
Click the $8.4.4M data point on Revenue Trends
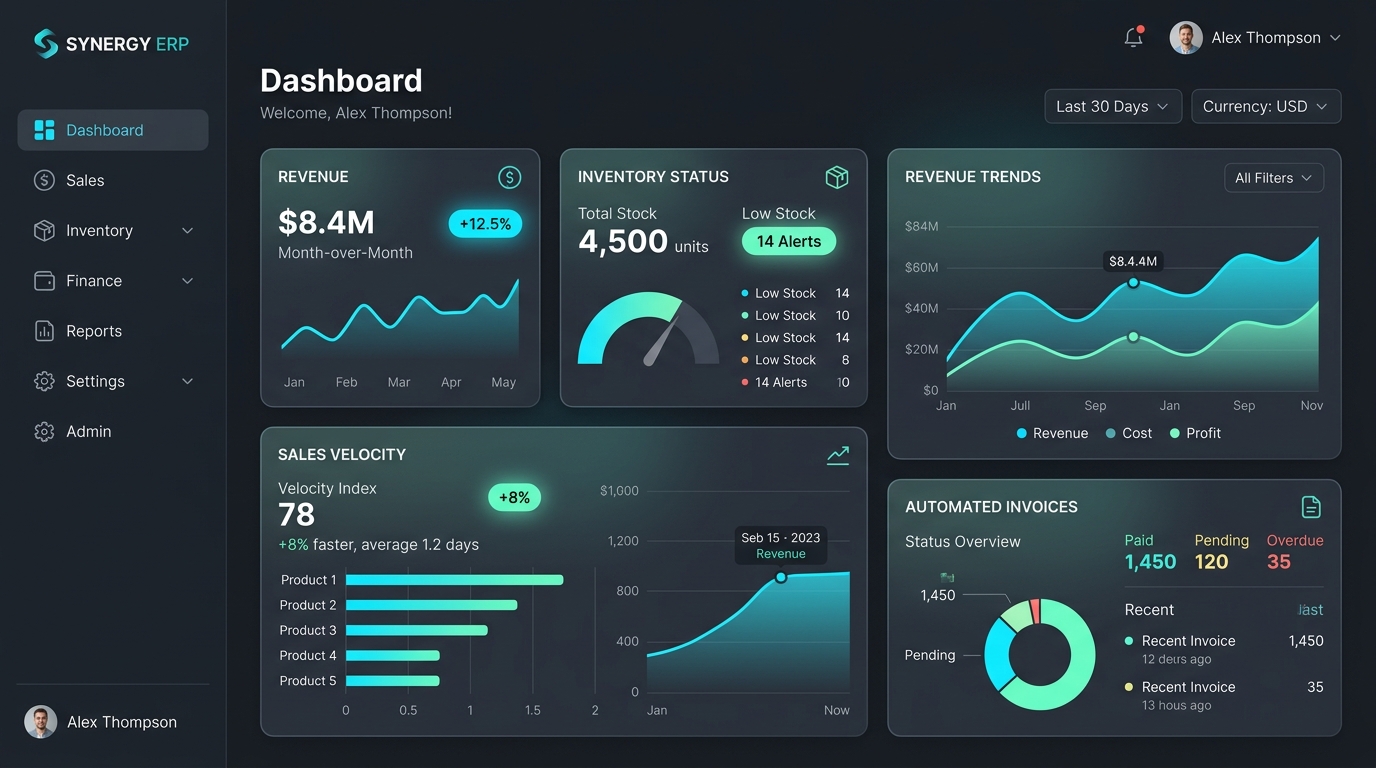coord(1133,283)
